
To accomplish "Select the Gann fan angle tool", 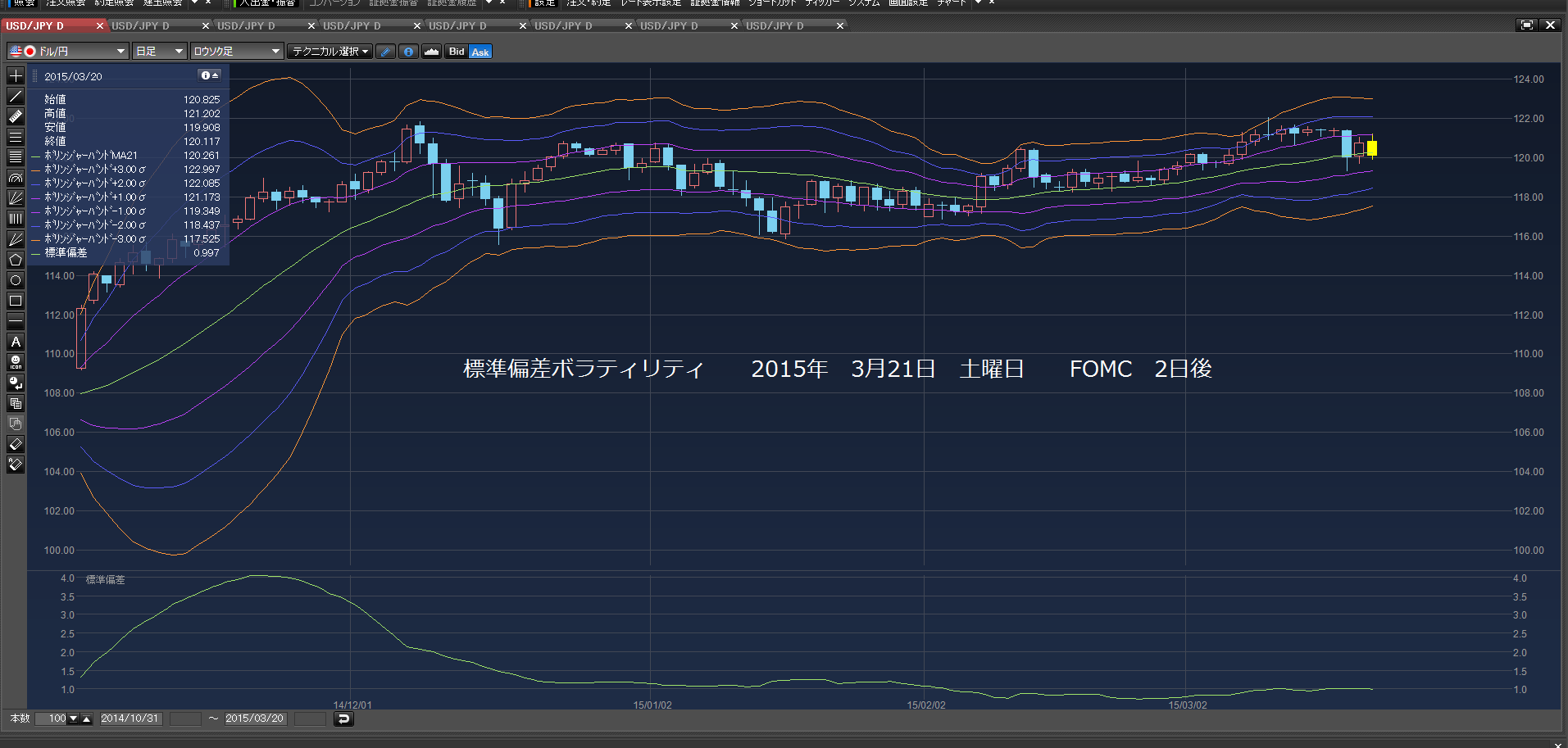I will tap(16, 239).
